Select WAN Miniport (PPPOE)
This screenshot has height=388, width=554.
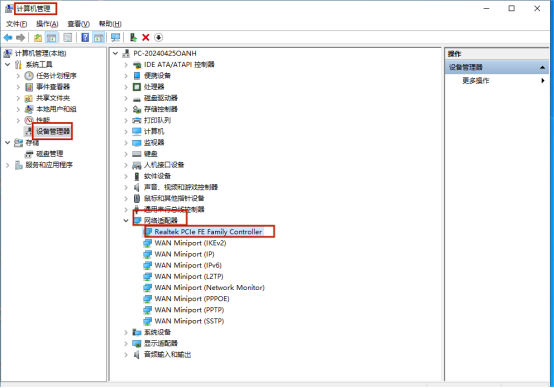click(192, 299)
